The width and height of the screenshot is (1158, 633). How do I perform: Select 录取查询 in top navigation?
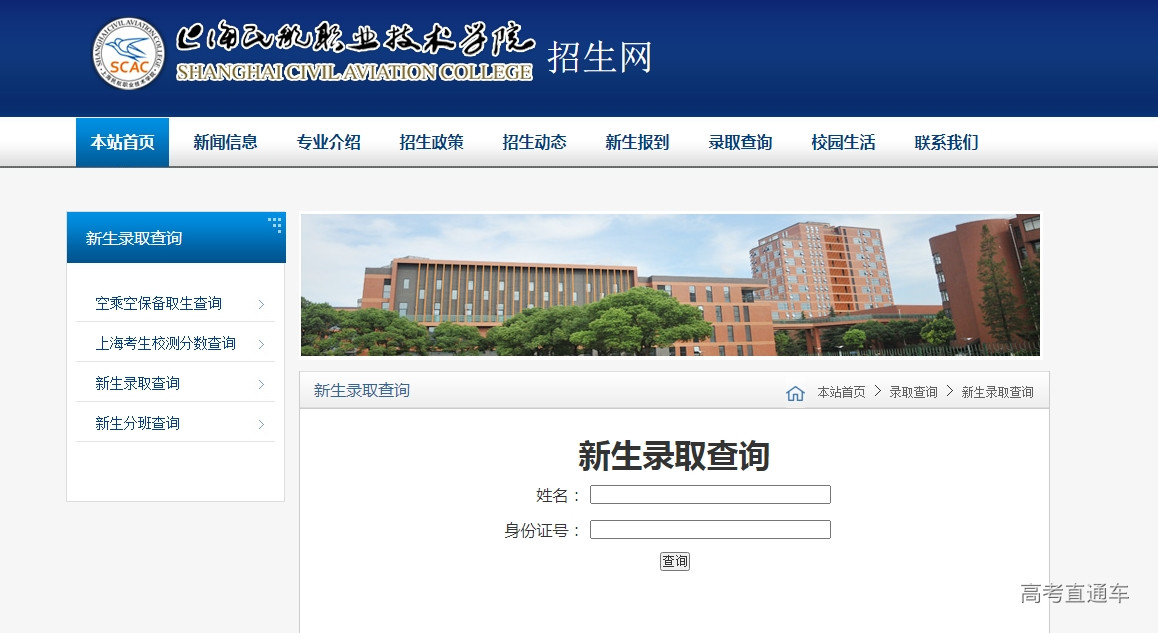740,142
